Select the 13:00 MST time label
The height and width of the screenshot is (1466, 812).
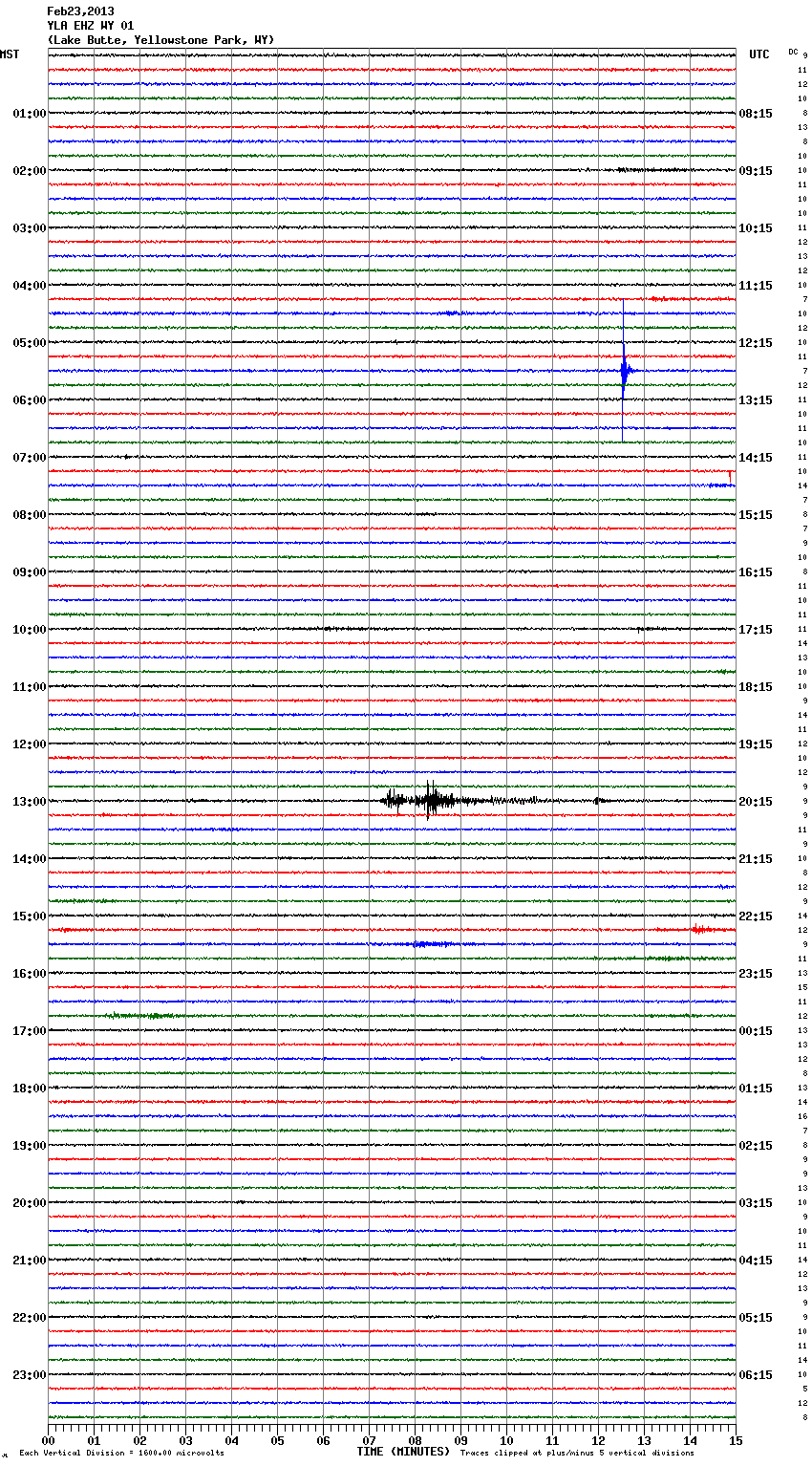tap(30, 802)
